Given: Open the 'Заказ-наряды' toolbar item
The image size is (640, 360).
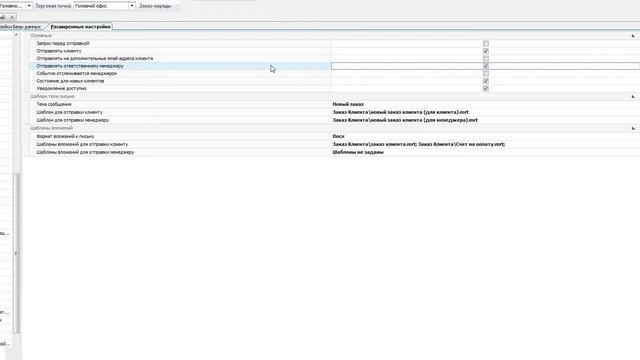Looking at the screenshot, I should (155, 6).
